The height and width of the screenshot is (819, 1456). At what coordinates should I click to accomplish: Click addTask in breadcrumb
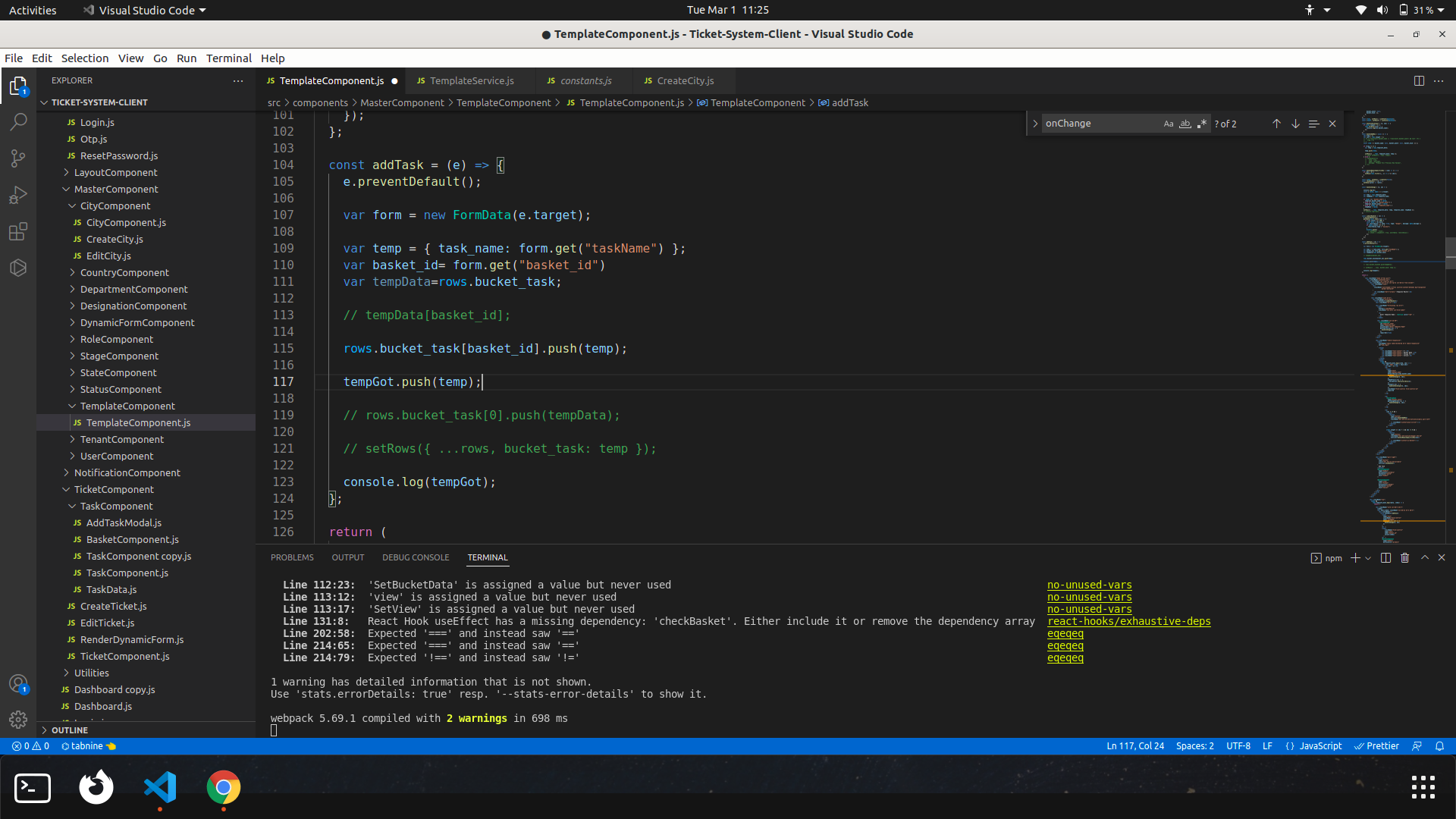pyautogui.click(x=849, y=102)
